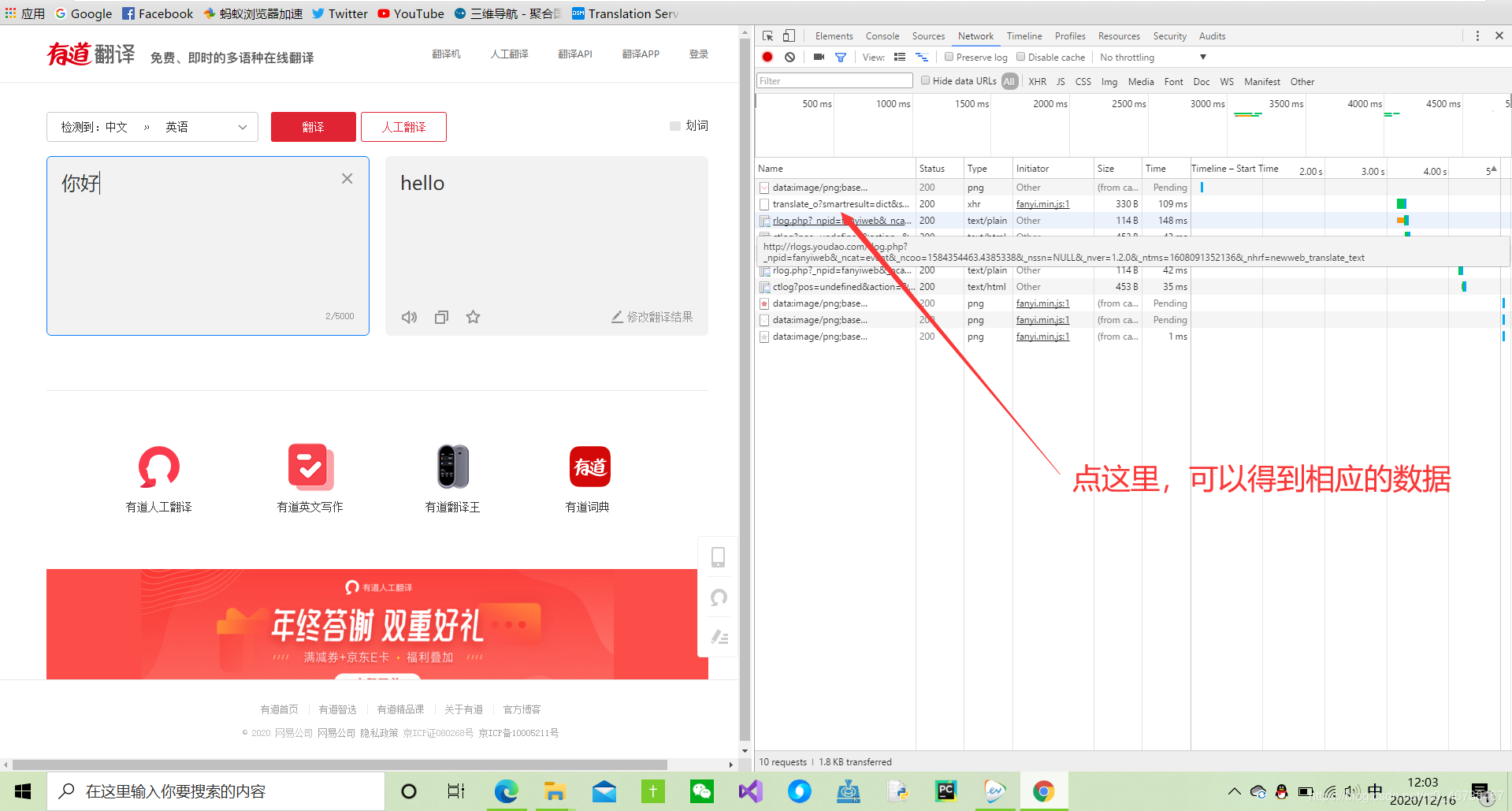Click the Windows taskbar search box

(x=216, y=791)
